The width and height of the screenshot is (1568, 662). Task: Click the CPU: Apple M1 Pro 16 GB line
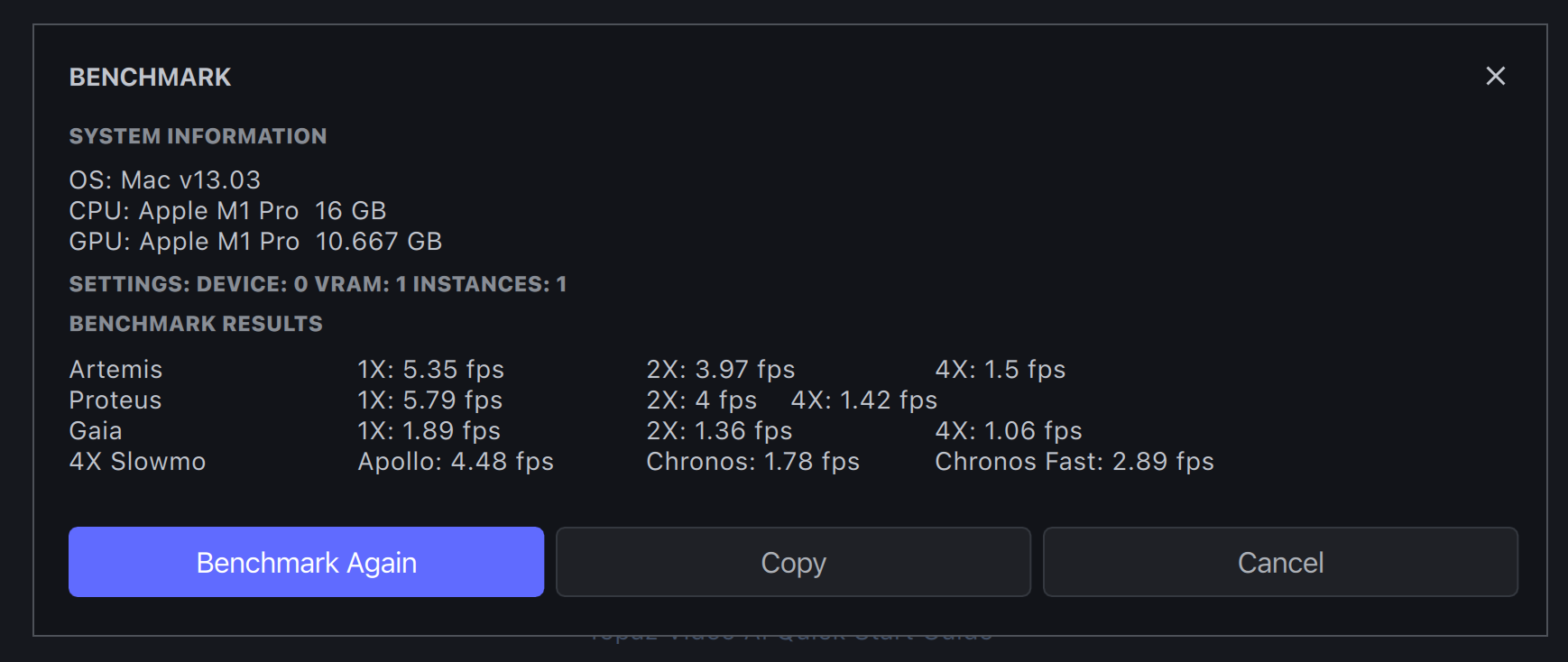pyautogui.click(x=227, y=211)
